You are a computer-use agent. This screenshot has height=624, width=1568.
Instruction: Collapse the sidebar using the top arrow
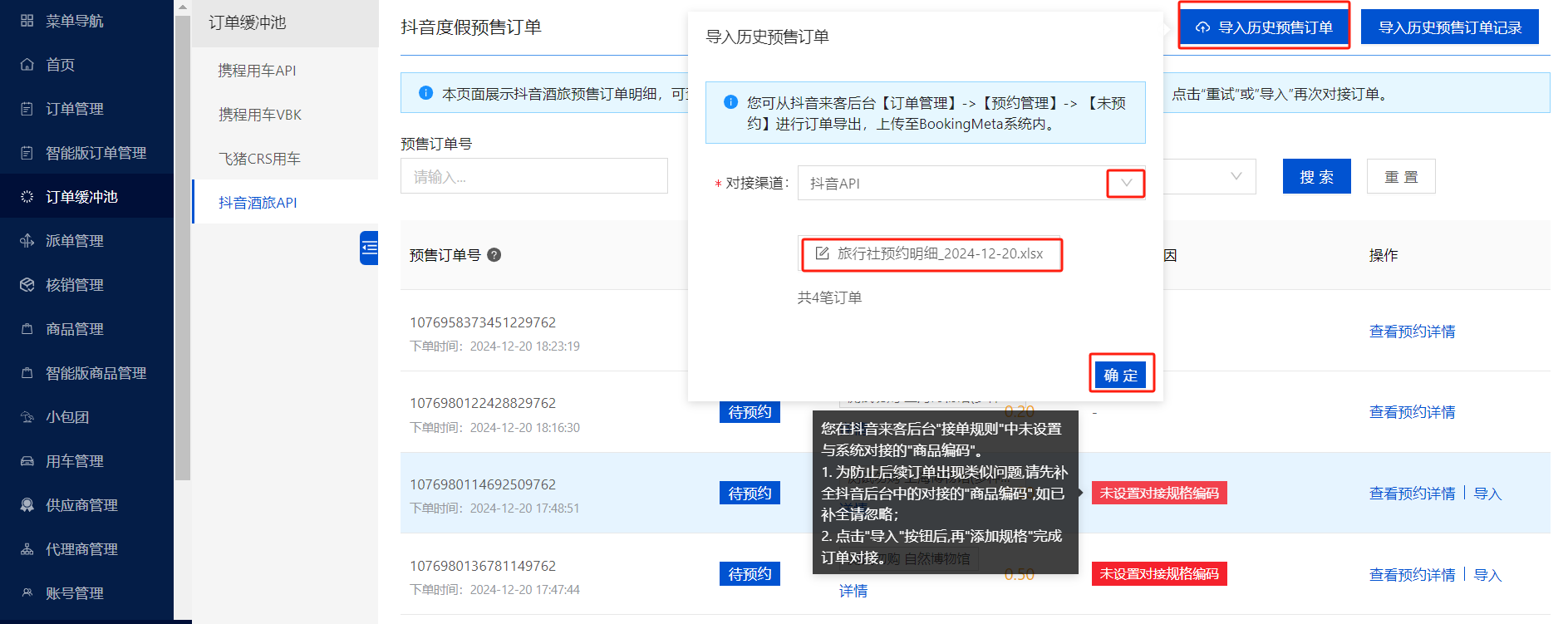click(183, 7)
